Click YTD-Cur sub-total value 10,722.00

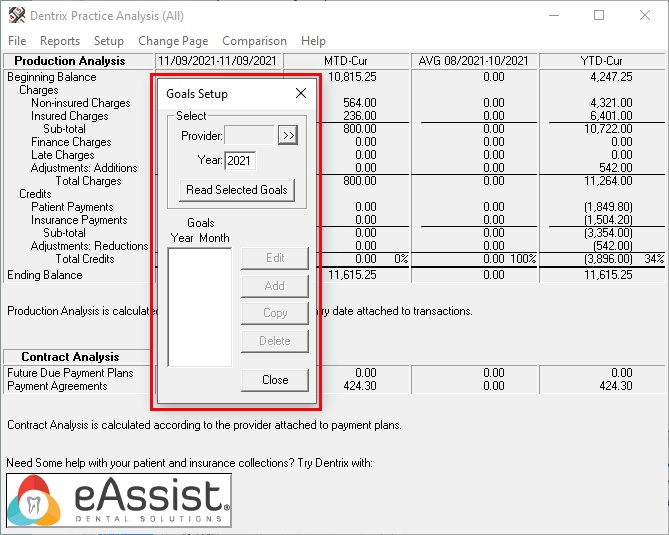pyautogui.click(x=608, y=129)
